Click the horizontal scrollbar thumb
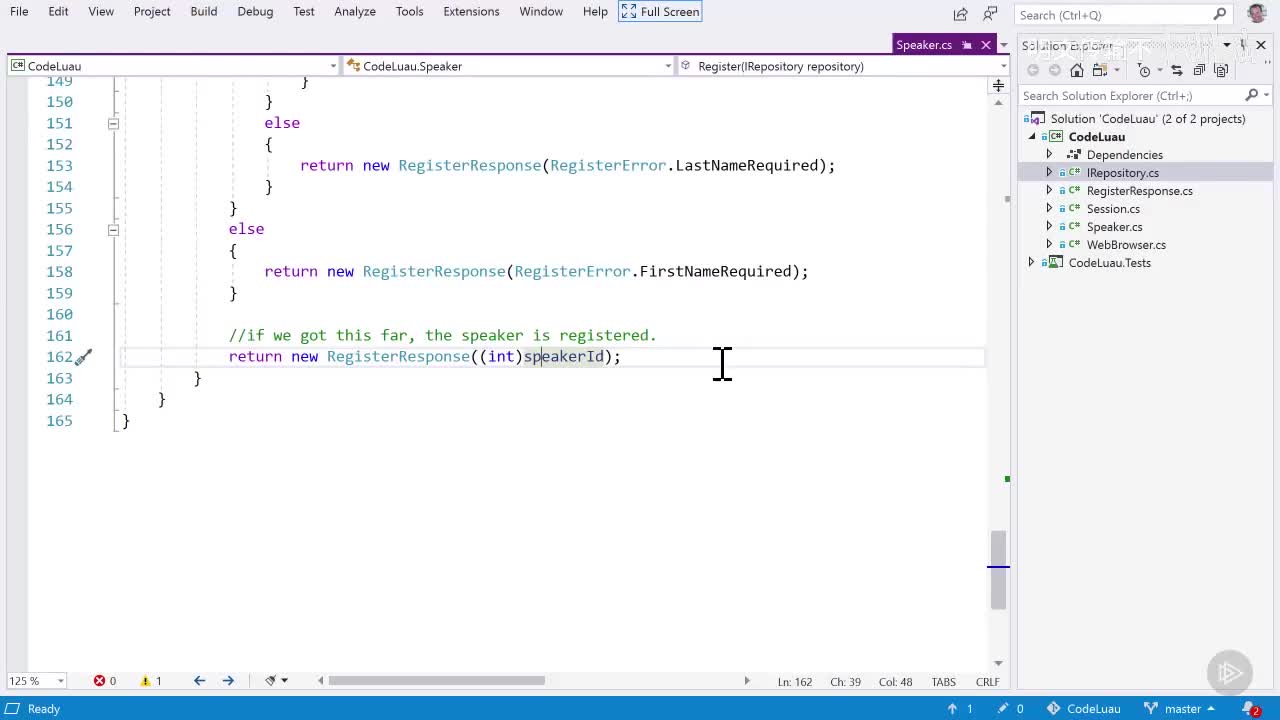 [436, 681]
